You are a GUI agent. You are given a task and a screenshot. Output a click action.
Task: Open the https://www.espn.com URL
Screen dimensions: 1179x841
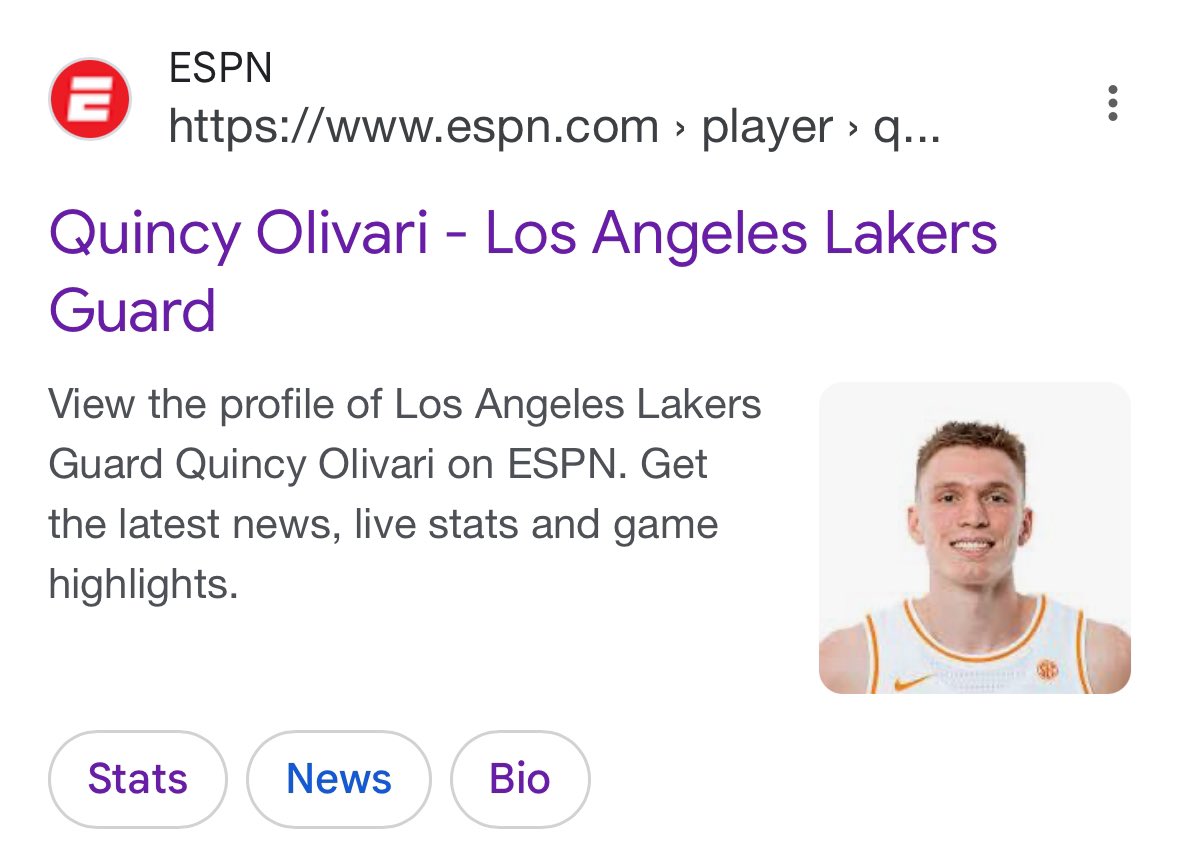[x=413, y=127]
